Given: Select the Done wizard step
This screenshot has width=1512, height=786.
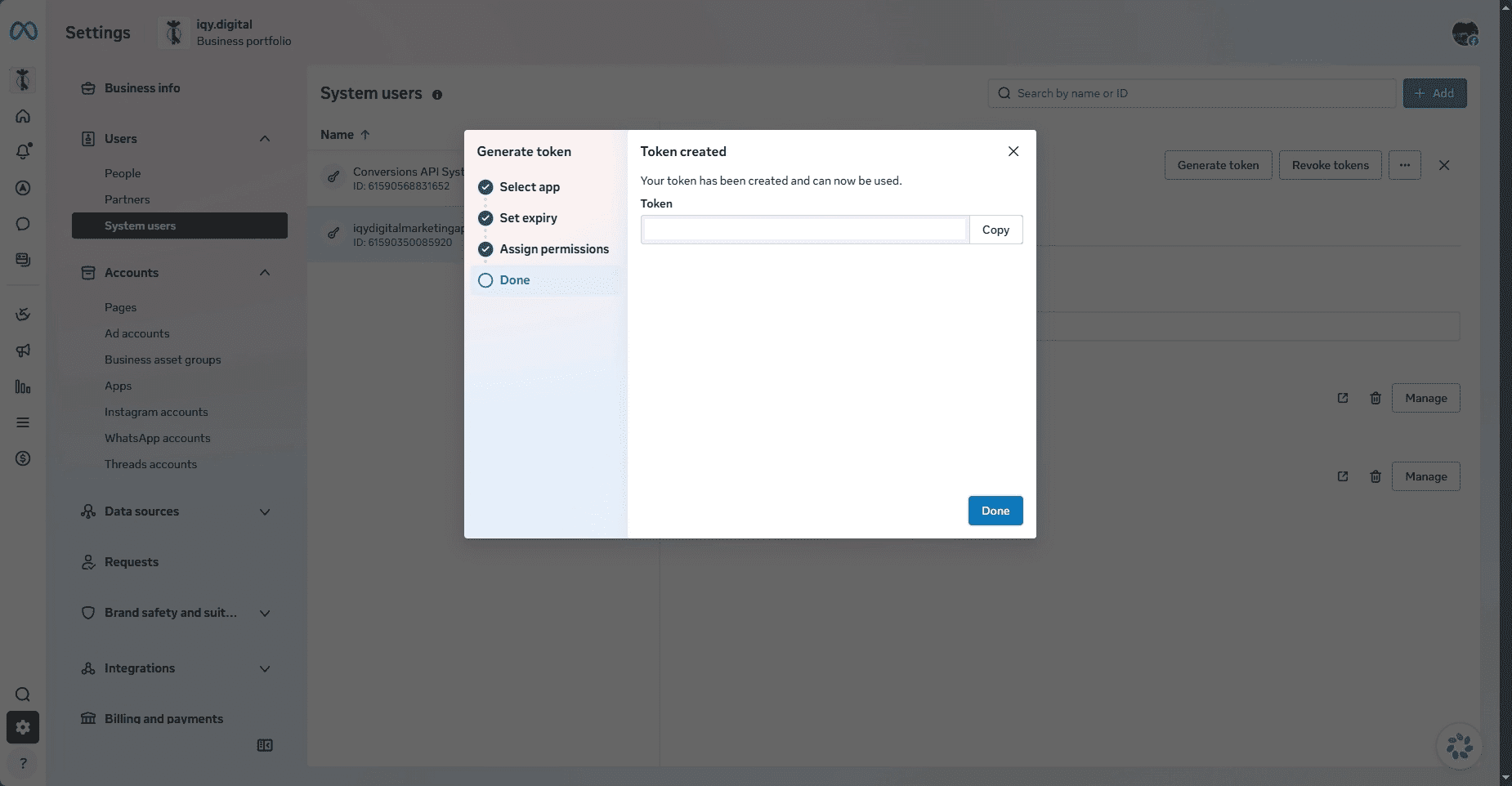Looking at the screenshot, I should point(545,280).
